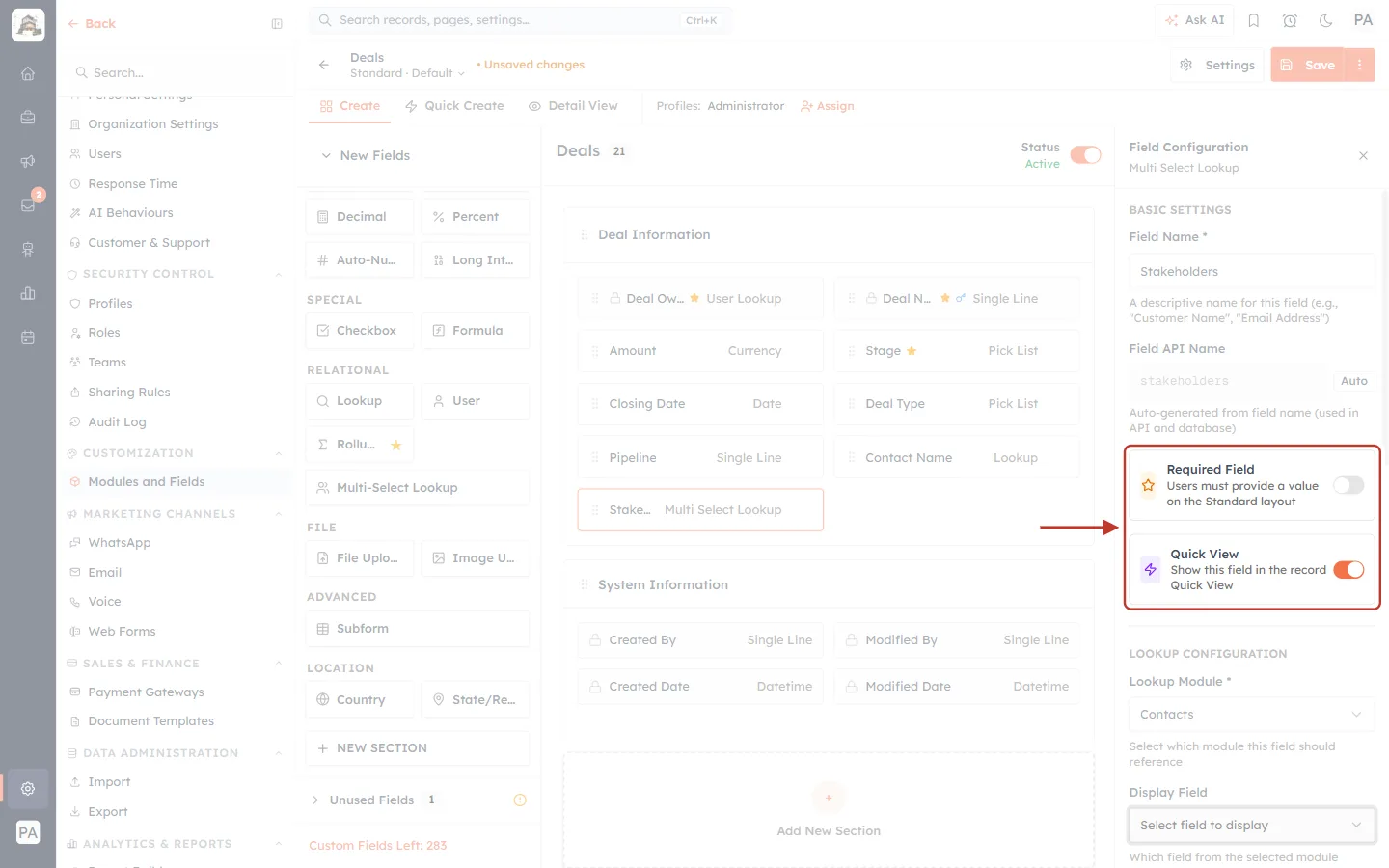
Task: Toggle the sidebar collapse icon near Back
Action: 277,24
